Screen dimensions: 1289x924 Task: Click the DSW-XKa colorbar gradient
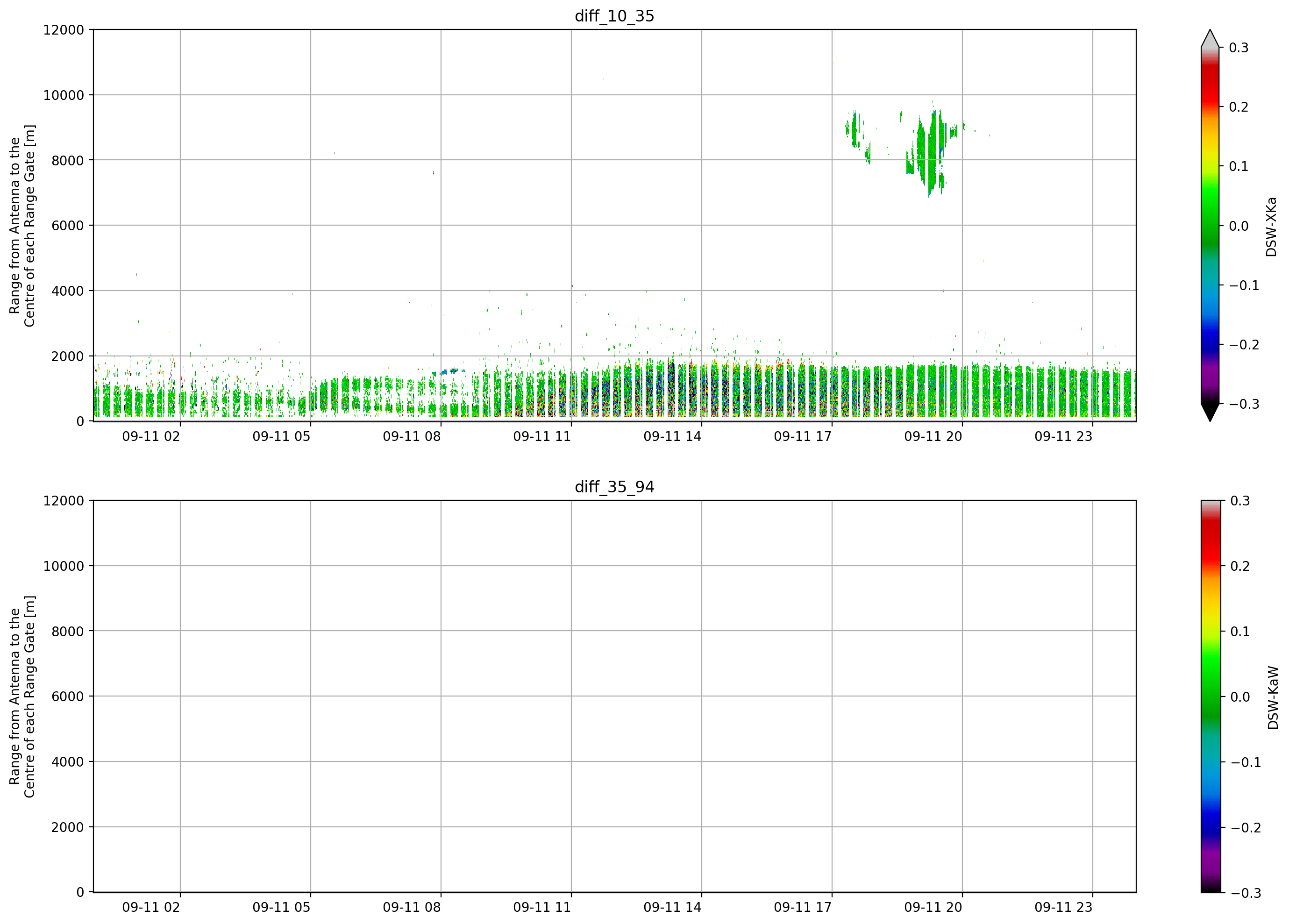pyautogui.click(x=1210, y=226)
